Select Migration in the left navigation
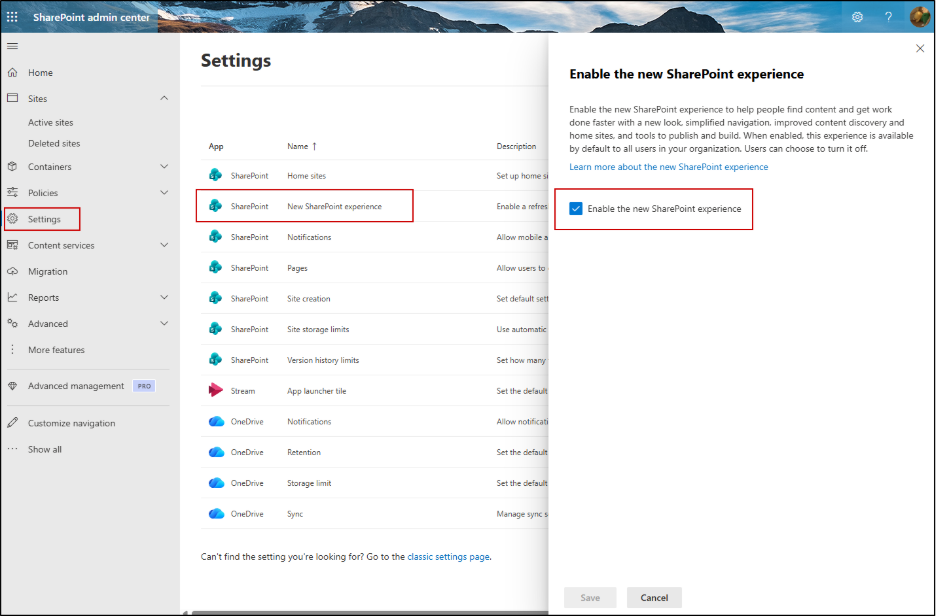 (x=48, y=271)
